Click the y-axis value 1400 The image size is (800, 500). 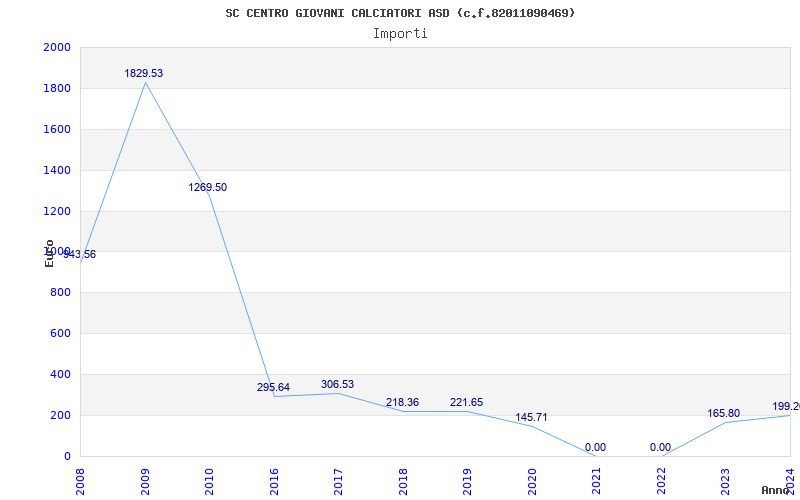pos(57,170)
